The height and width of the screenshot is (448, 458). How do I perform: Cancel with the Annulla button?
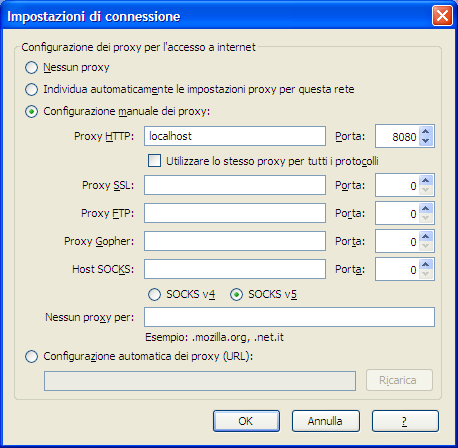pos(326,421)
